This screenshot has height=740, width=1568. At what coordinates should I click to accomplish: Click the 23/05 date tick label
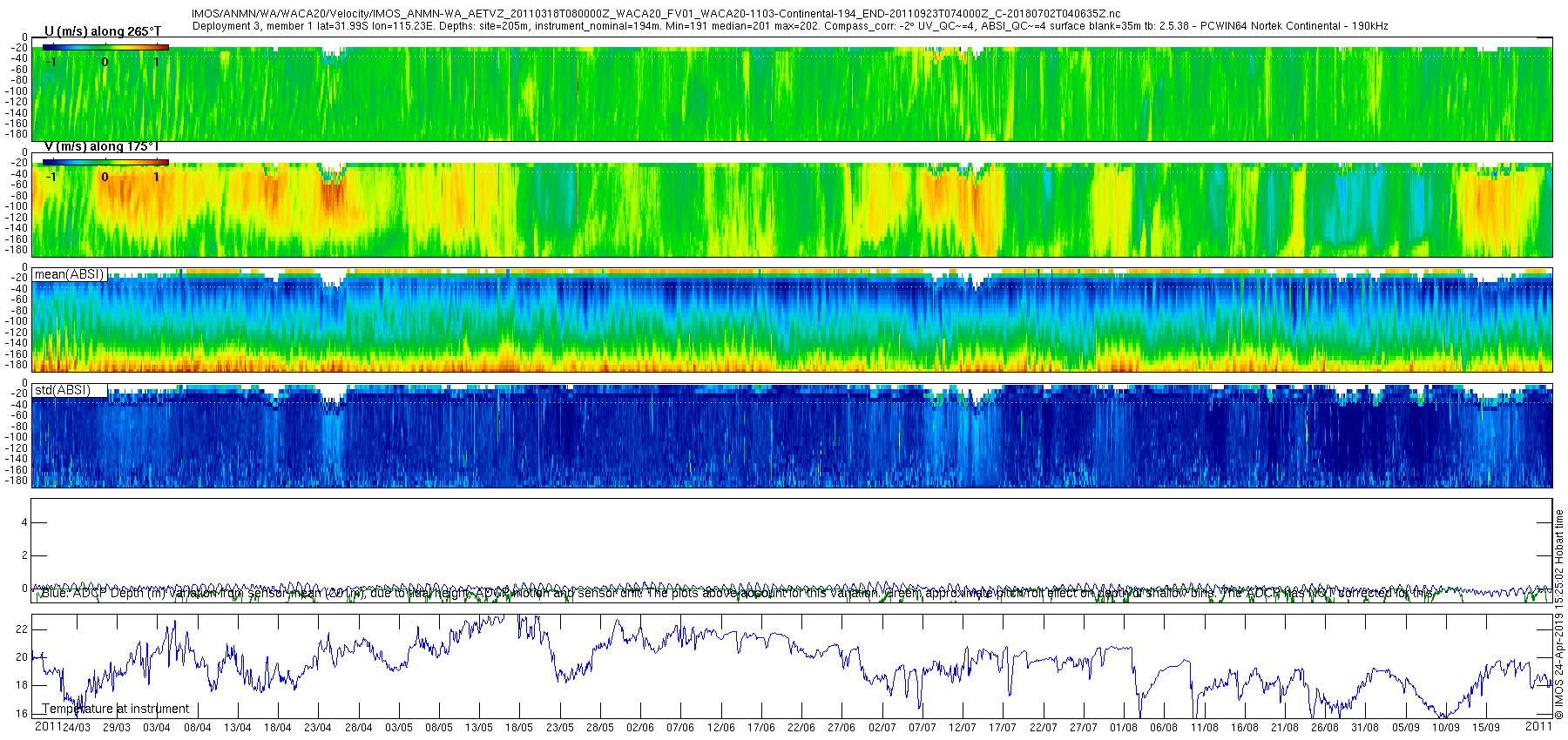coord(560,728)
